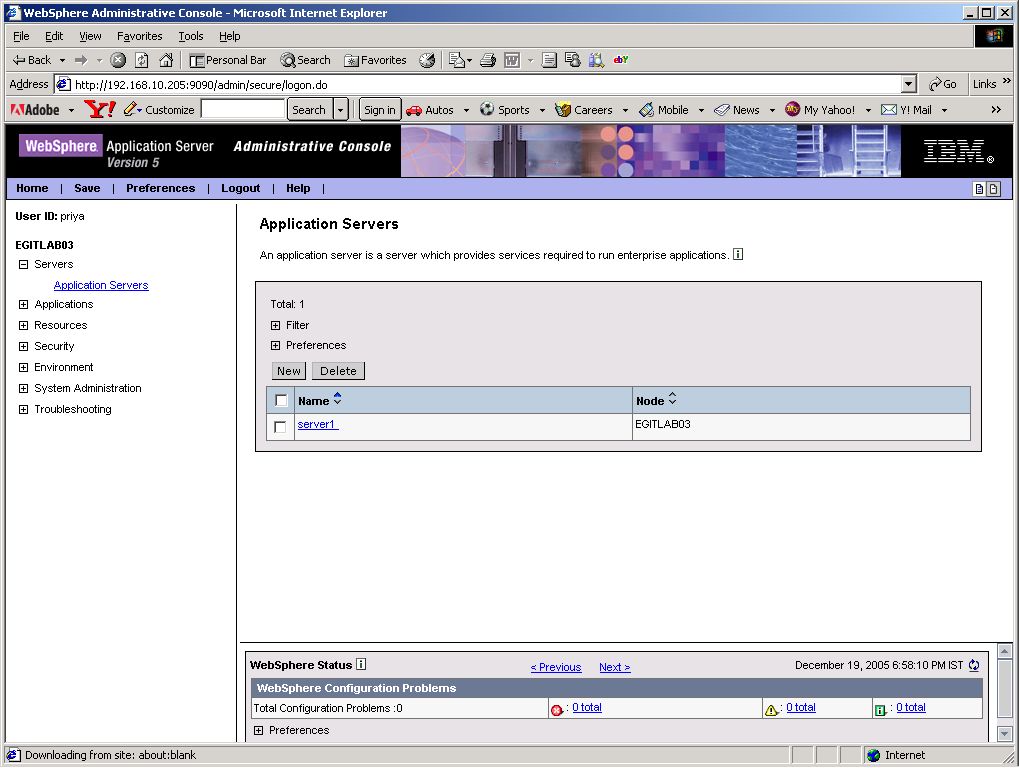Image resolution: width=1019 pixels, height=768 pixels.
Task: Click the Home house icon
Action: pos(166,60)
